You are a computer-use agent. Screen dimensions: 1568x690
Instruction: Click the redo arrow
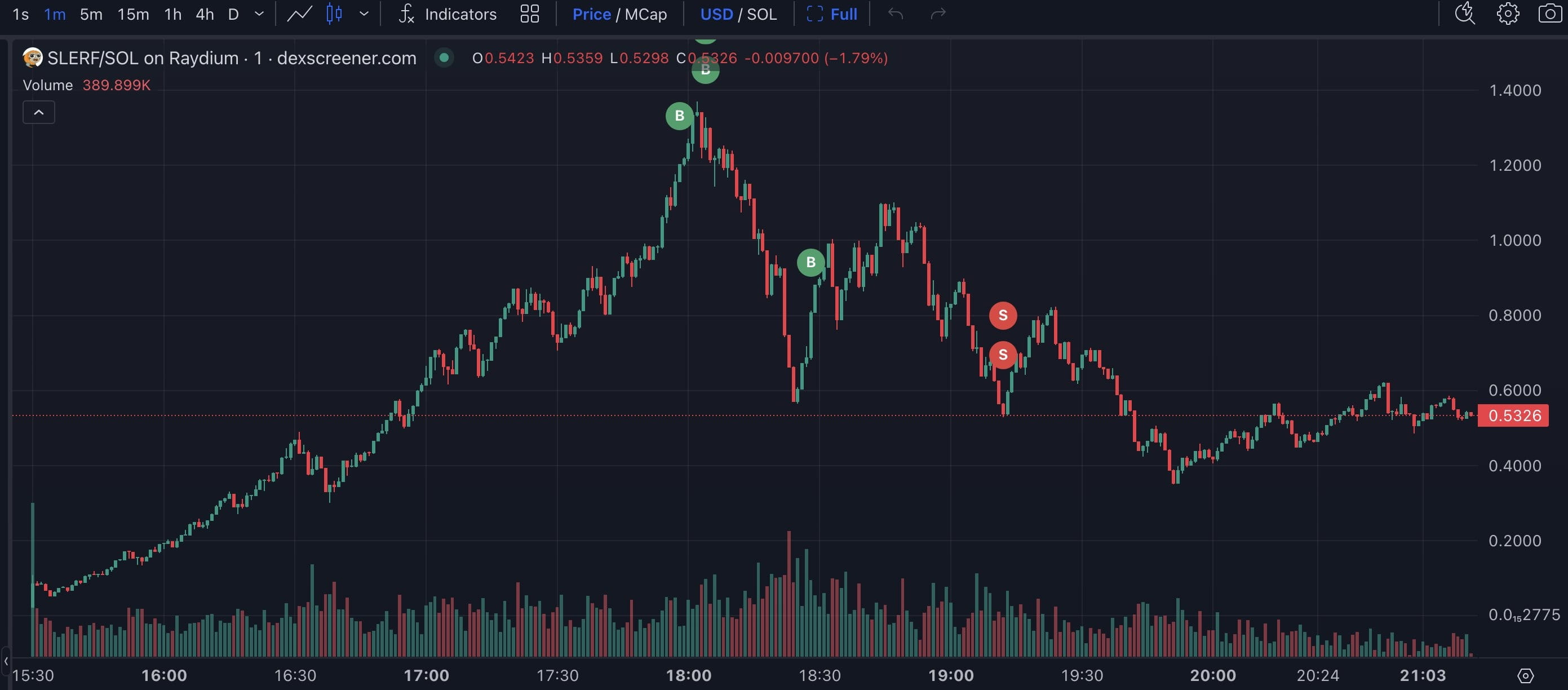pyautogui.click(x=937, y=14)
